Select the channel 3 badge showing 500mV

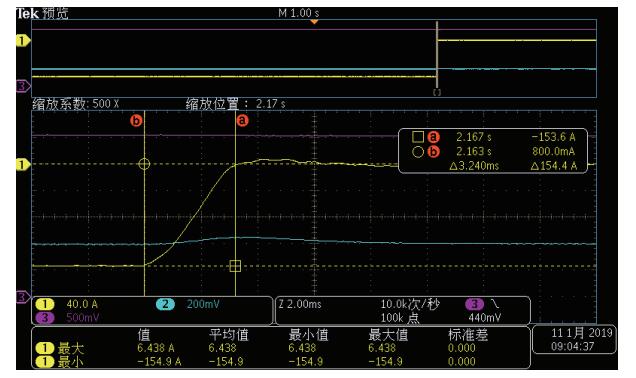point(45,317)
